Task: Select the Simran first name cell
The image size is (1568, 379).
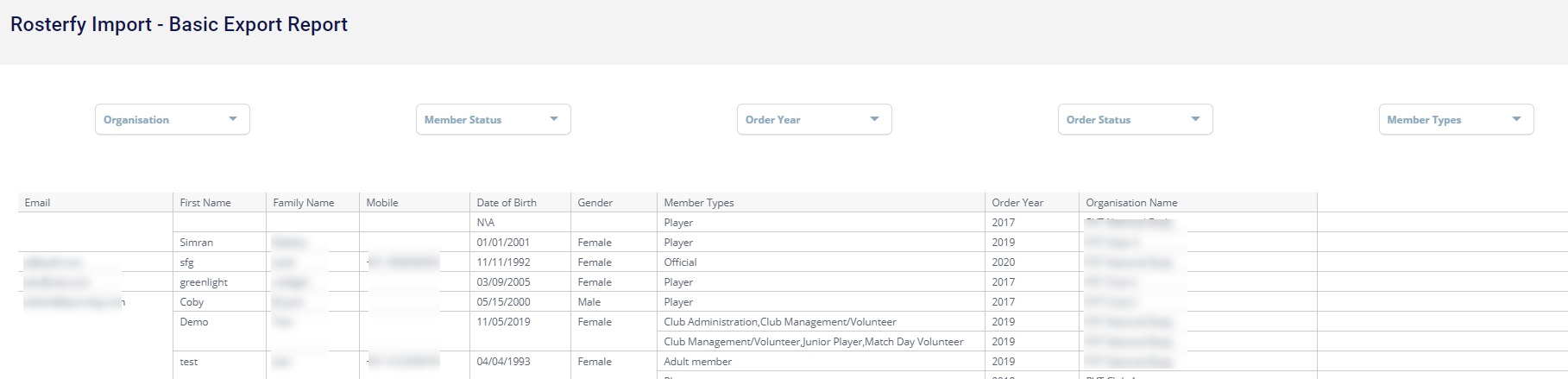Action: [x=197, y=243]
